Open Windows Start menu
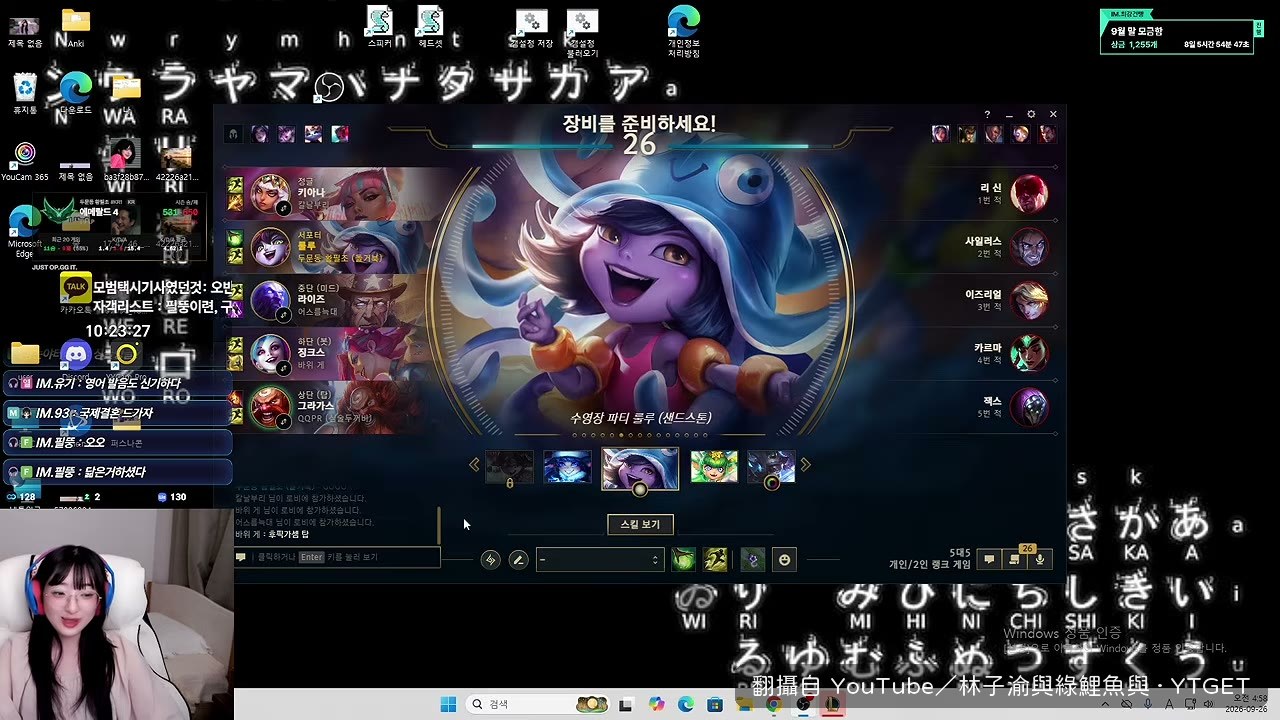Screen dimensions: 1280x720 448,704
